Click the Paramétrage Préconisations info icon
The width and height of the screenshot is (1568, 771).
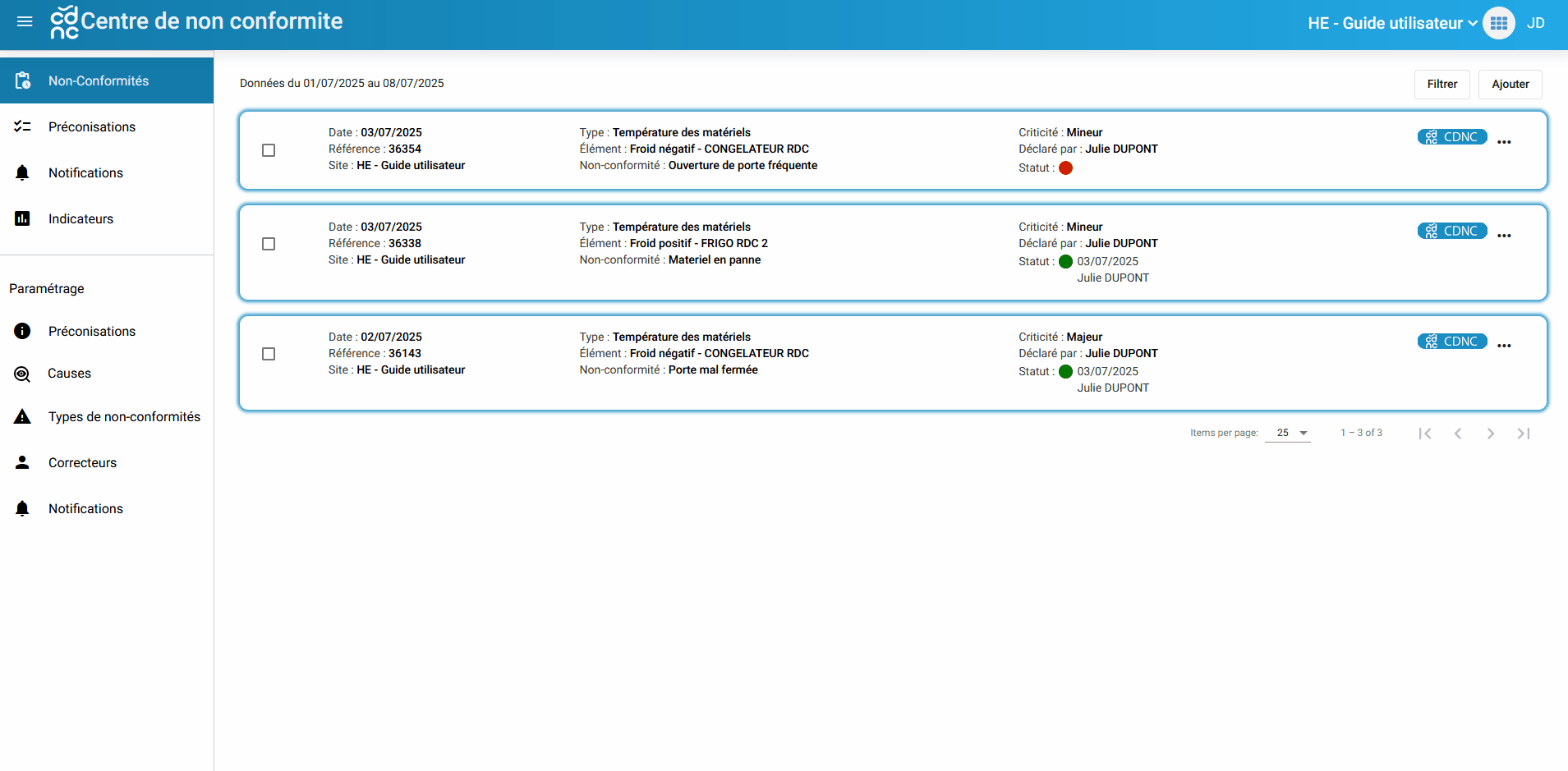pos(23,331)
